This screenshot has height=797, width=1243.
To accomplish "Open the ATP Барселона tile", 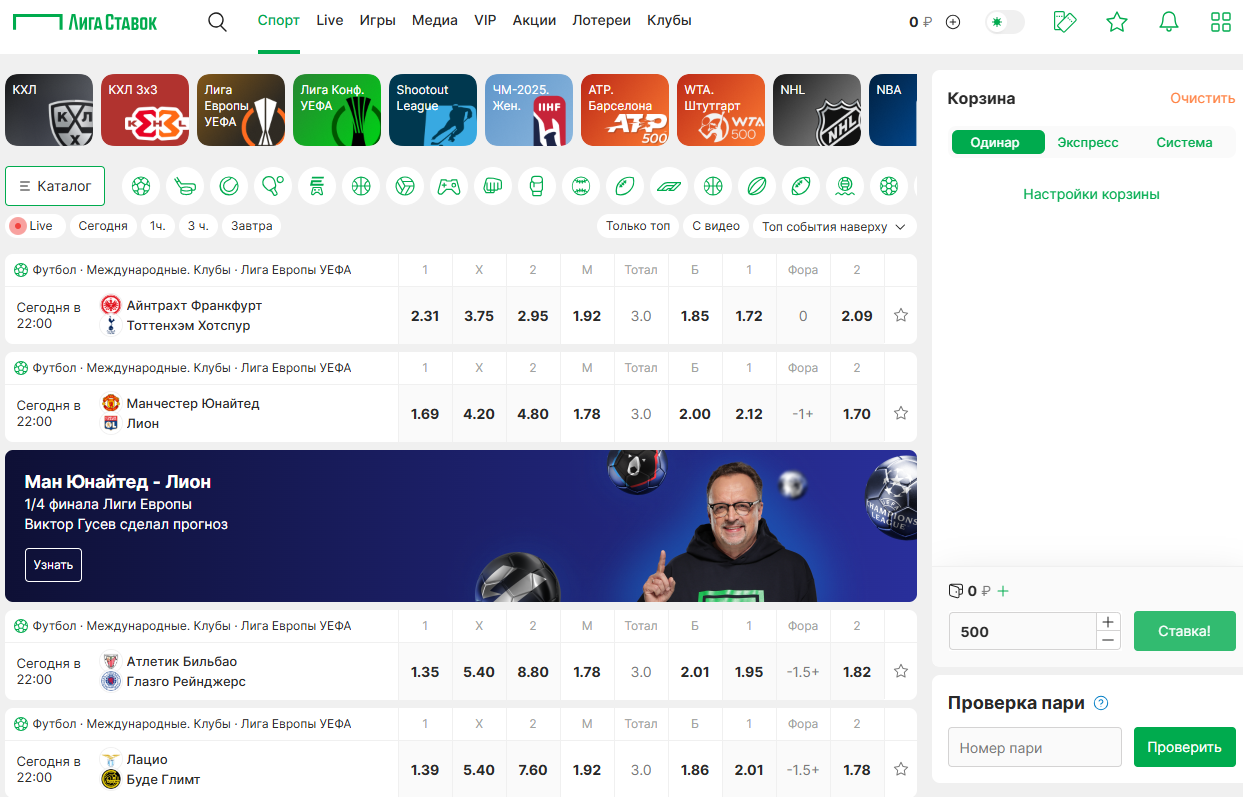I will click(625, 110).
